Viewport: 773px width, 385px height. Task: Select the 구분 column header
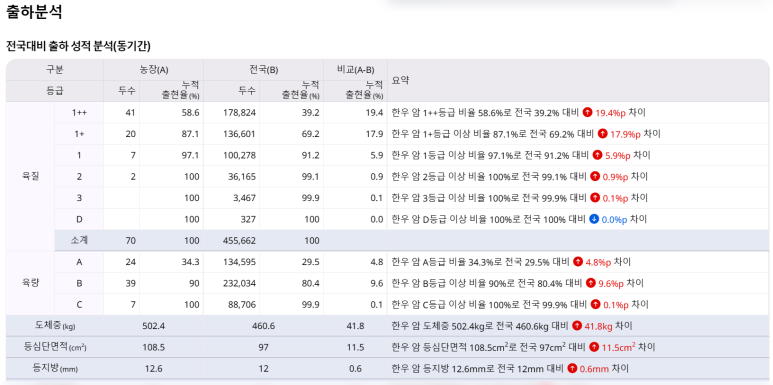[x=55, y=70]
